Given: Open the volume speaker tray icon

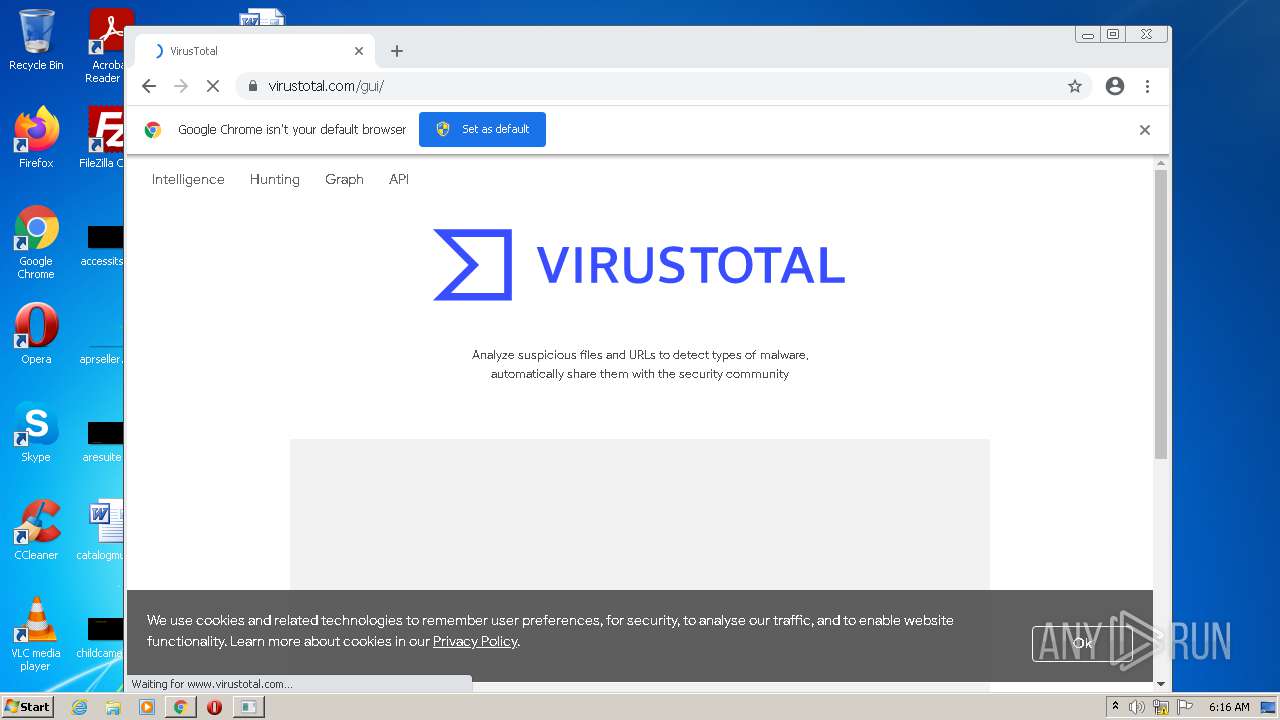Looking at the screenshot, I should click(1137, 707).
